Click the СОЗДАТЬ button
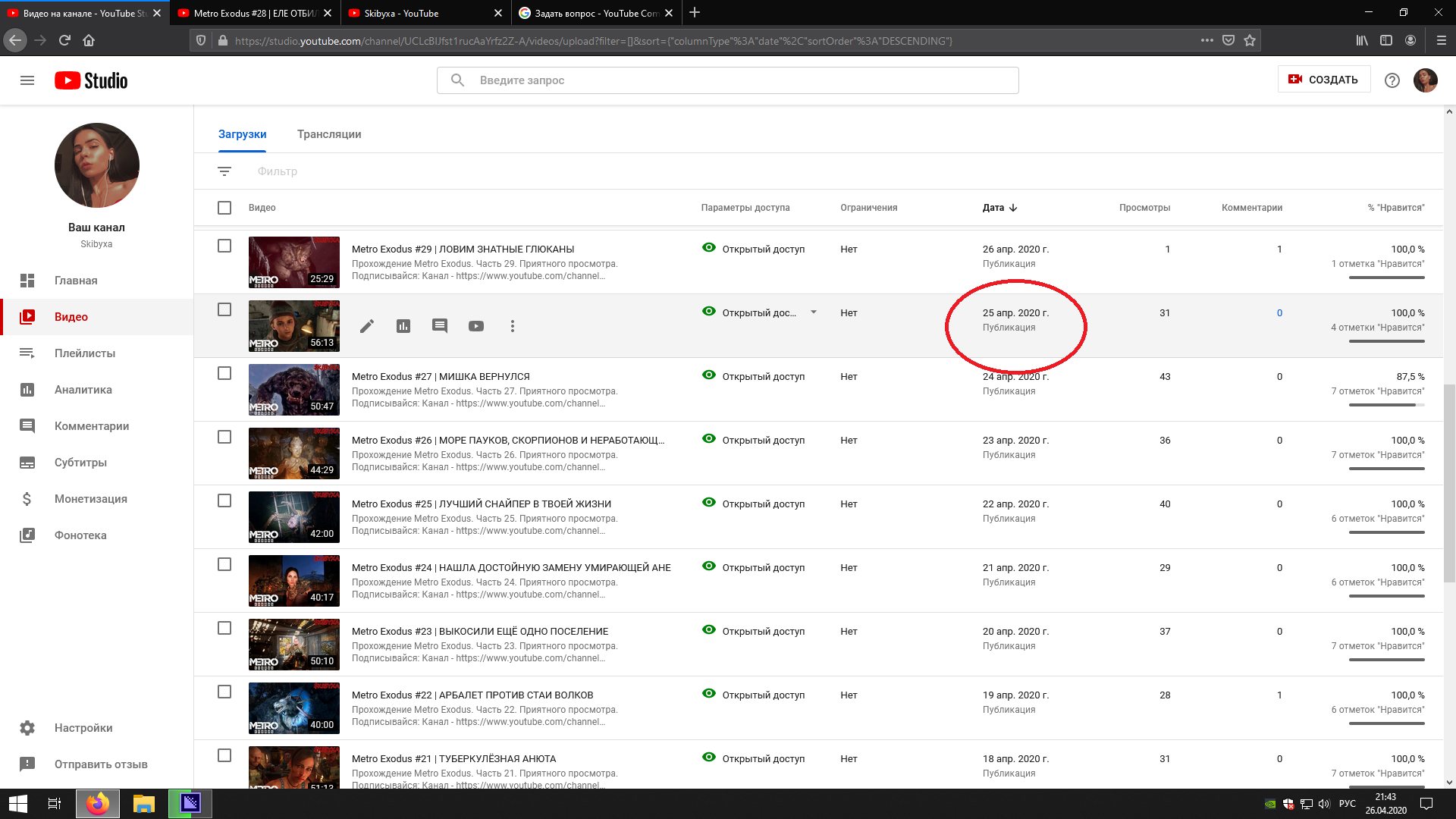Viewport: 1456px width, 819px height. [x=1324, y=80]
